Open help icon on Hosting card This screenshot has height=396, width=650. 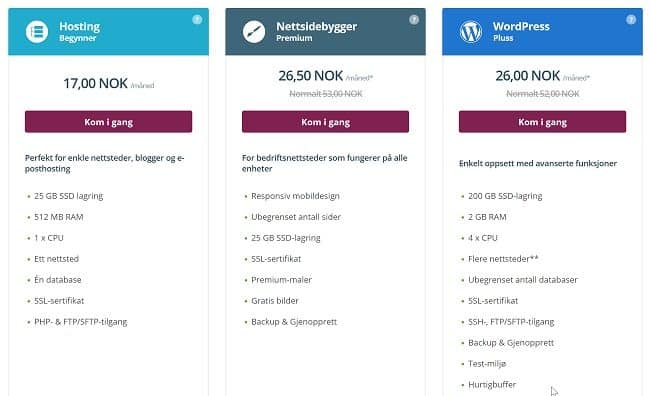[x=197, y=19]
